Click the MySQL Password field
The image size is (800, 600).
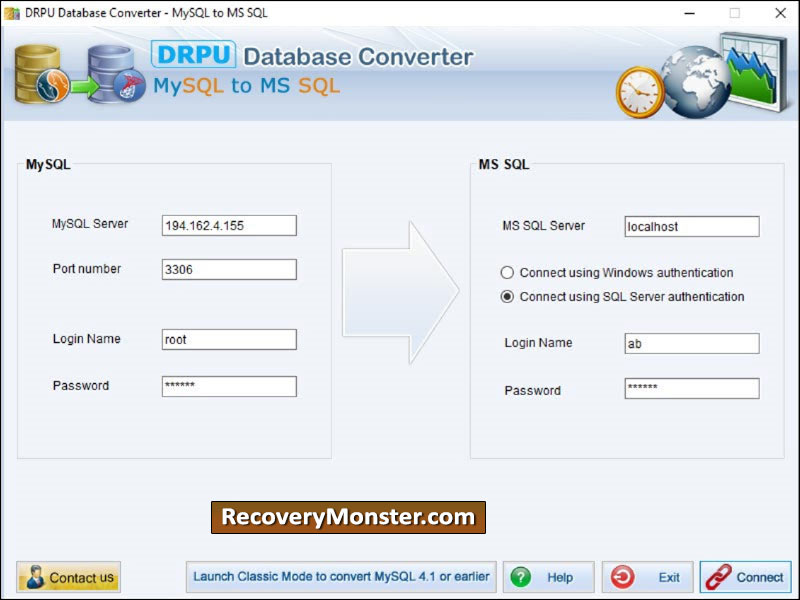tap(228, 385)
